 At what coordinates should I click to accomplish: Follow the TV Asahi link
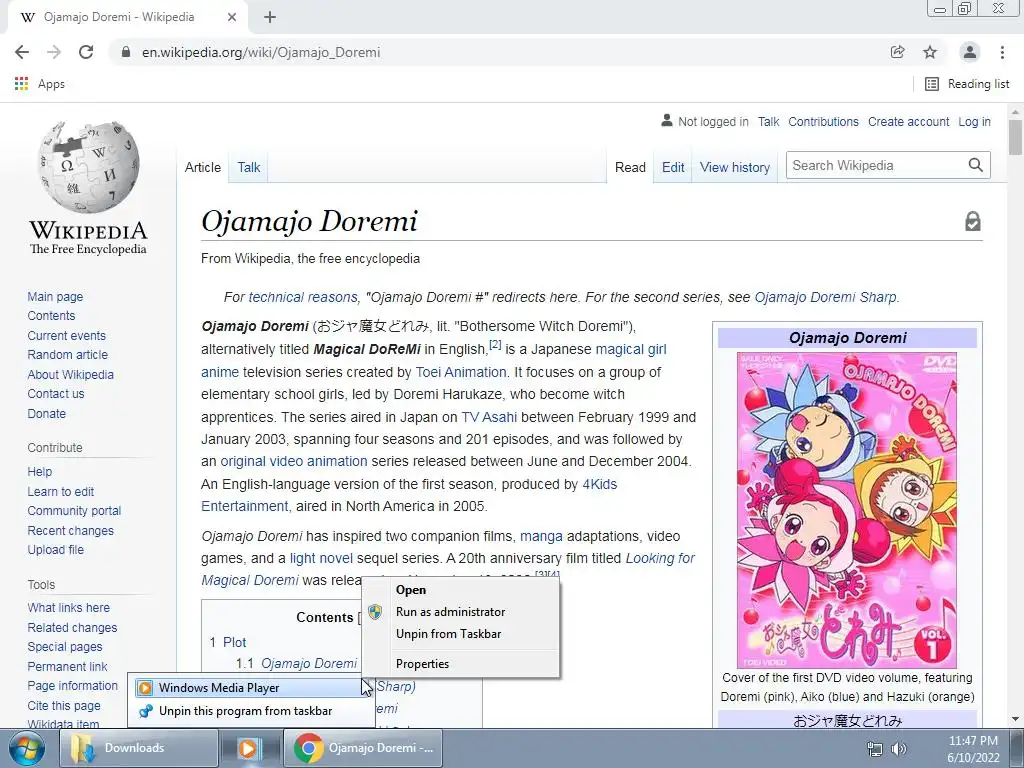coord(489,417)
